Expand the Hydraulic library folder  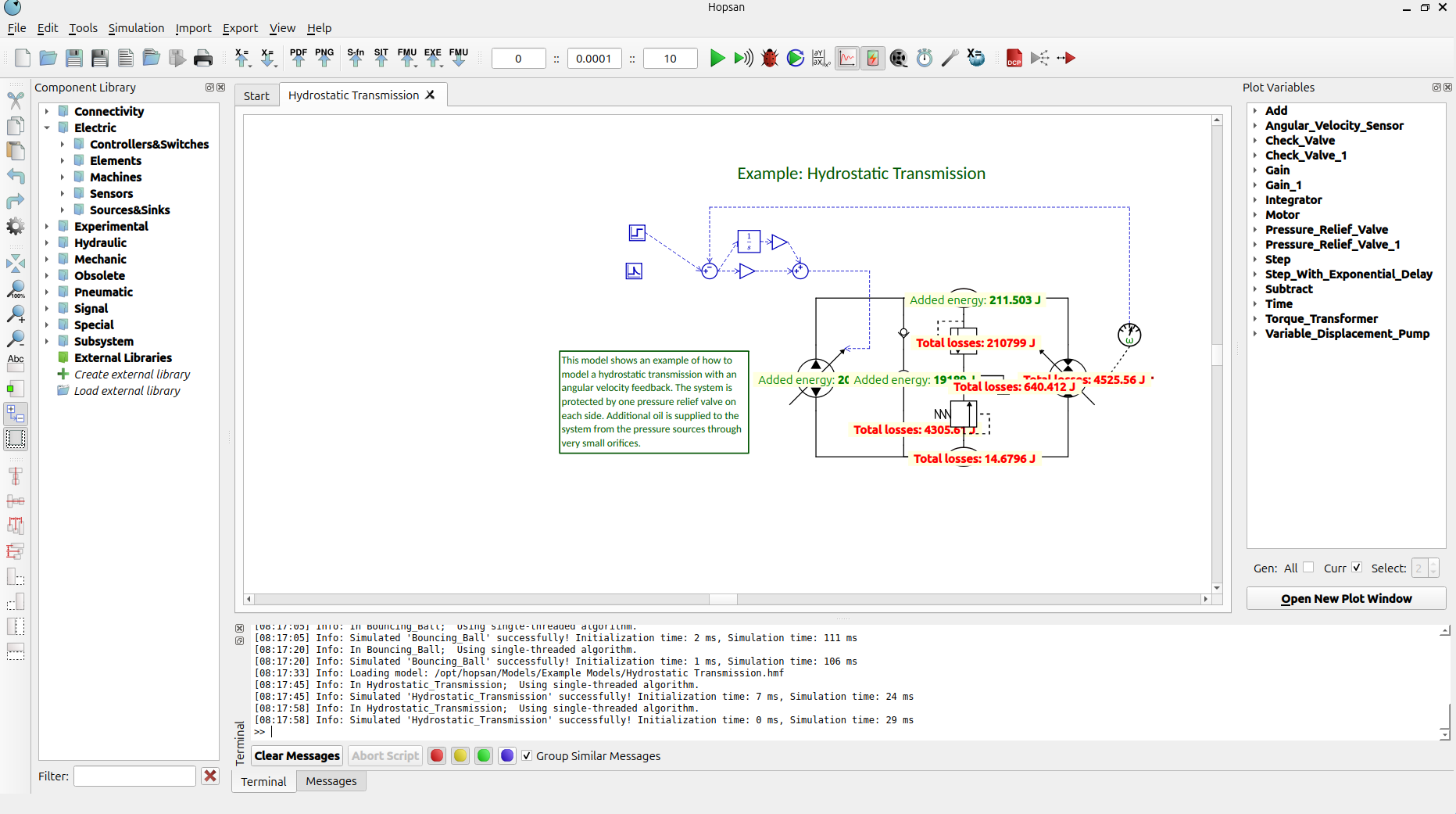pyautogui.click(x=47, y=243)
